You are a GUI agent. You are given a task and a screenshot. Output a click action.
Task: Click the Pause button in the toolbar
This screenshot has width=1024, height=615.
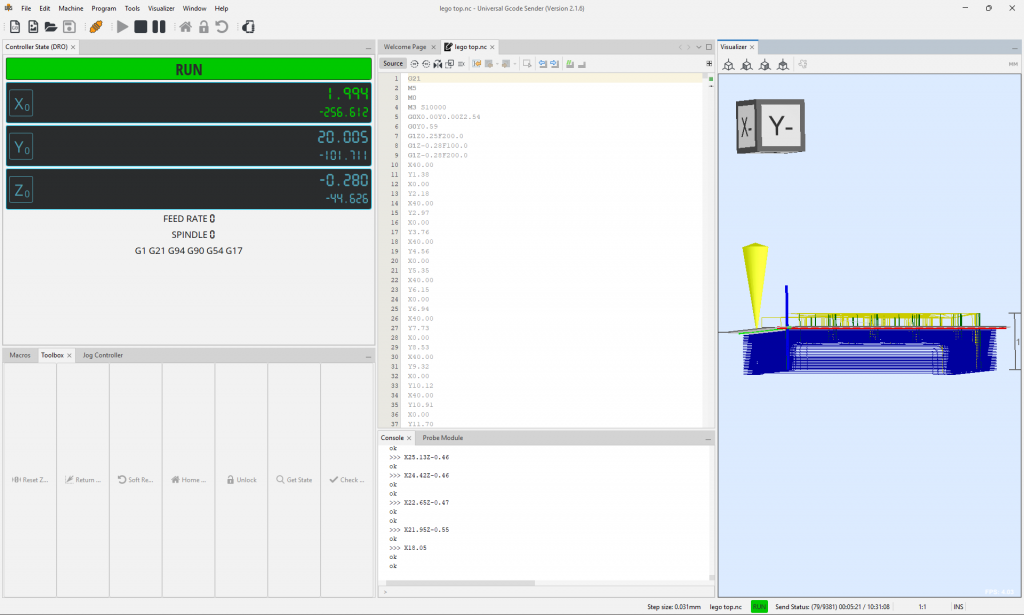(x=159, y=27)
